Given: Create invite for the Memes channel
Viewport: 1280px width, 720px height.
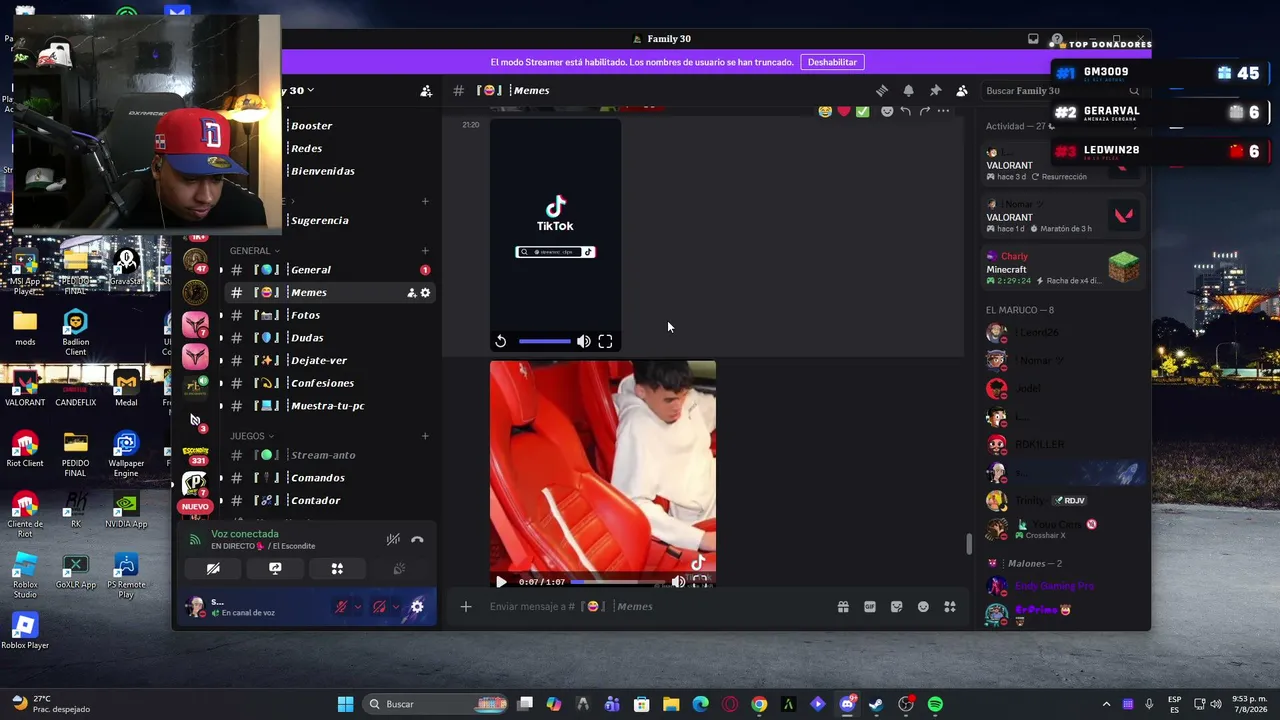Looking at the screenshot, I should tap(411, 293).
